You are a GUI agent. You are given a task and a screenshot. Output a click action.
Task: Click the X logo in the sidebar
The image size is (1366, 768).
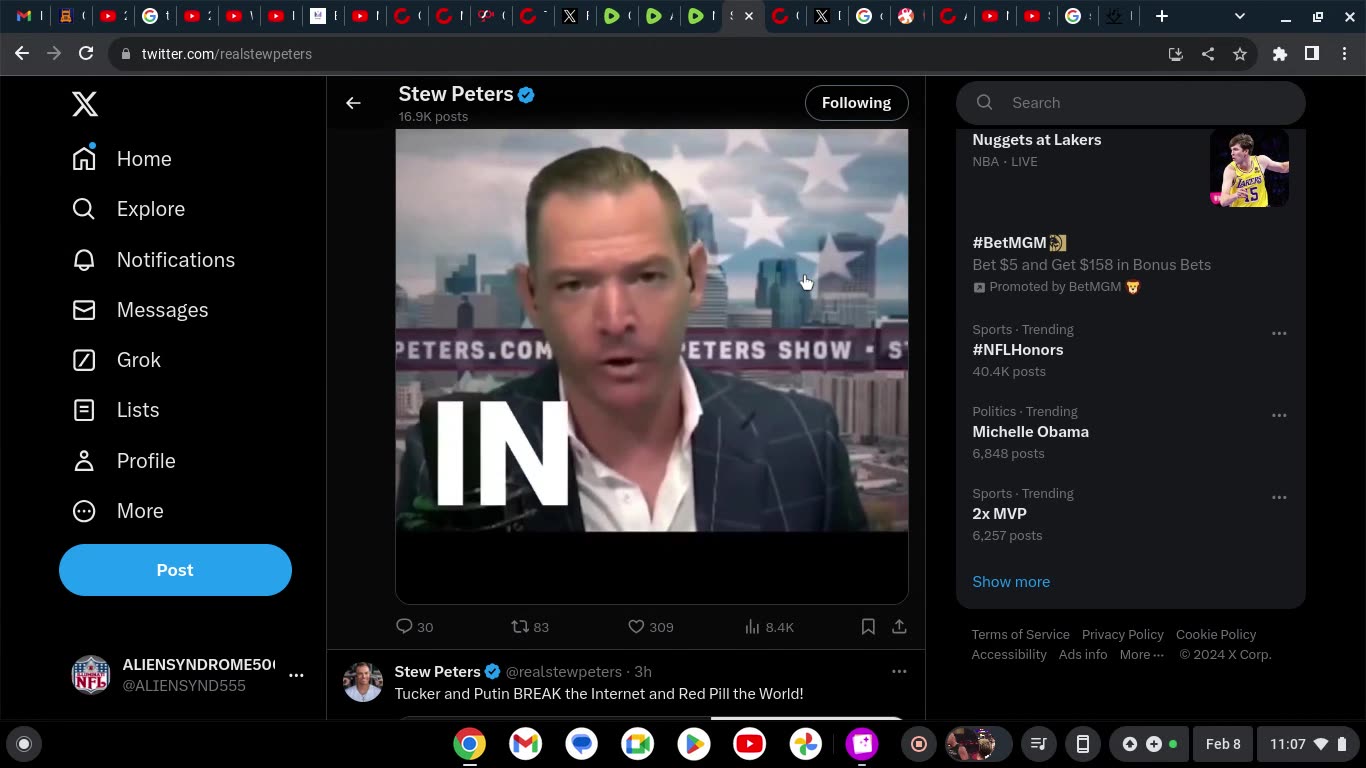click(85, 104)
